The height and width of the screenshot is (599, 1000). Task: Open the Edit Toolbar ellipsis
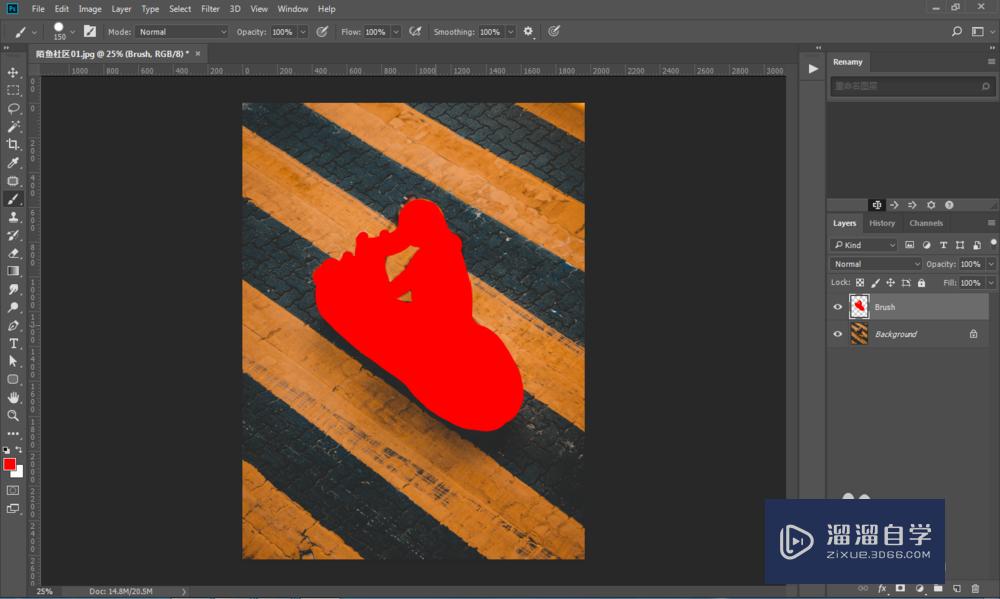13,433
